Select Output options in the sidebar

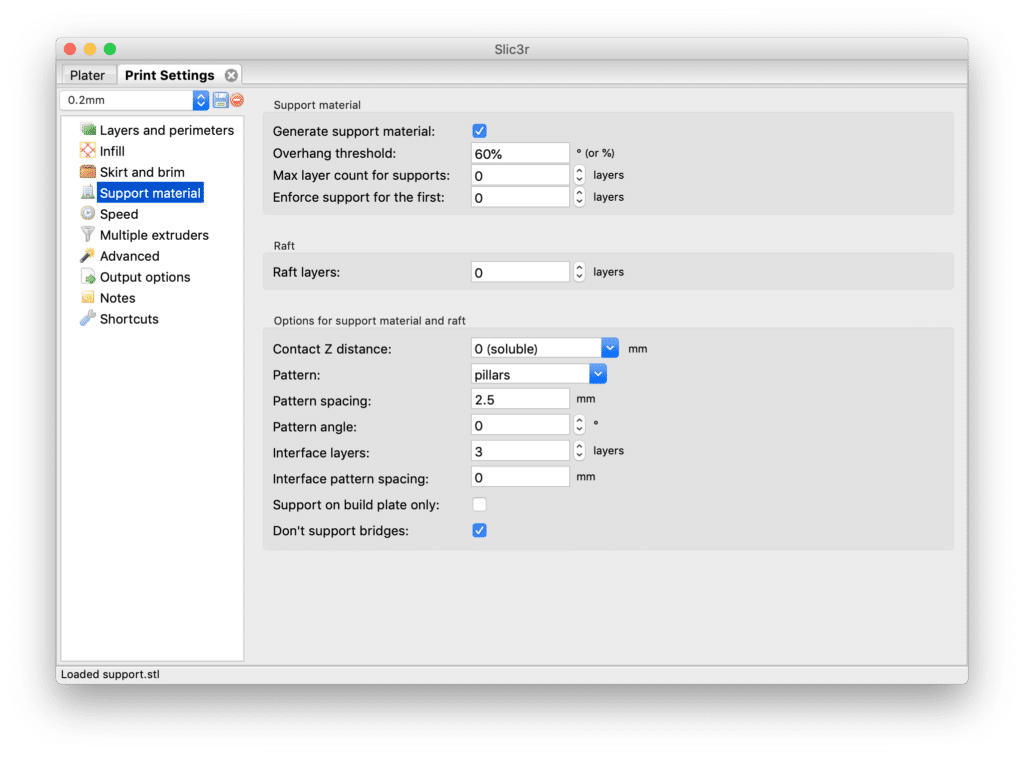pos(144,277)
